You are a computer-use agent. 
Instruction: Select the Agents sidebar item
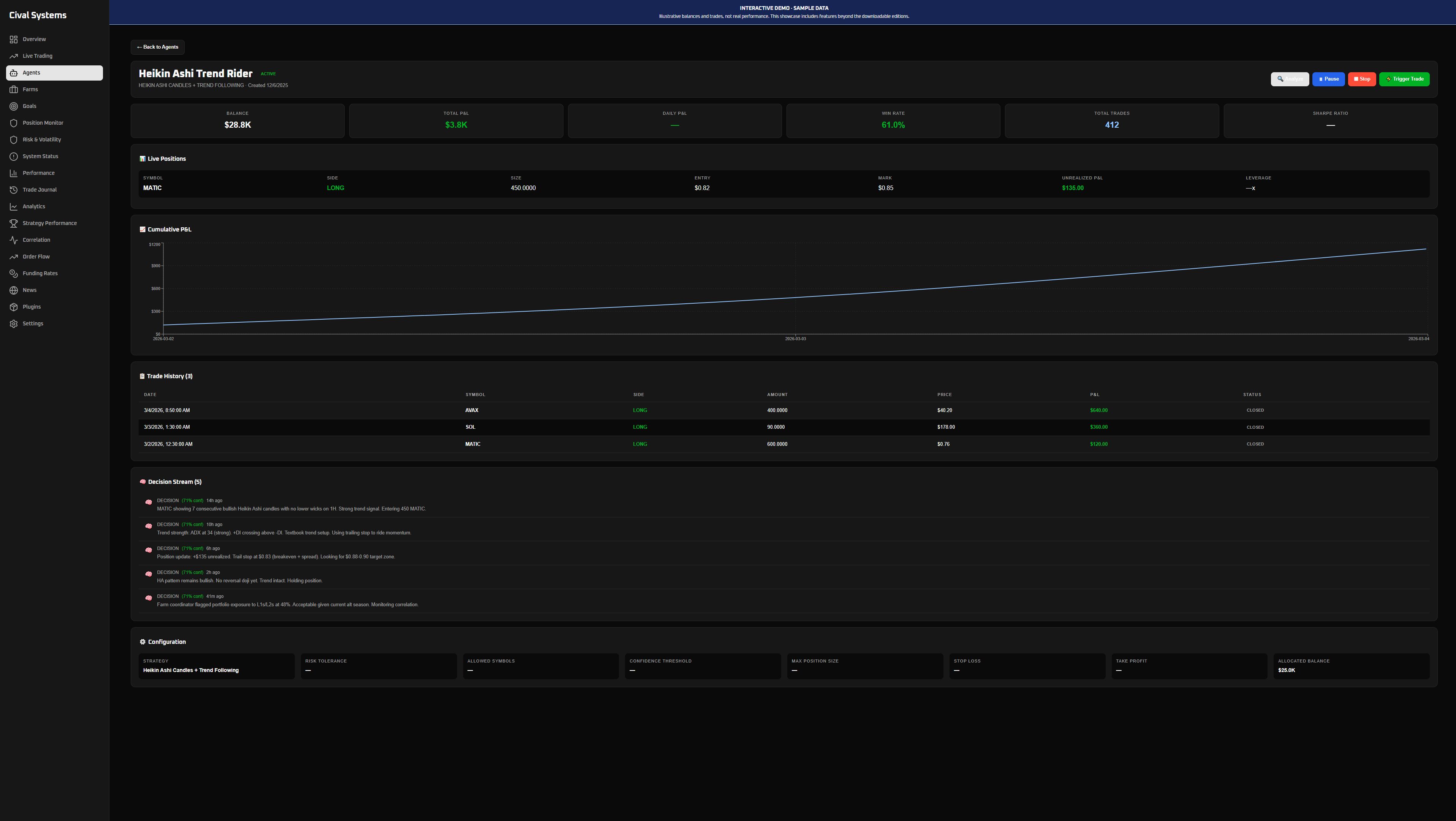tap(54, 72)
